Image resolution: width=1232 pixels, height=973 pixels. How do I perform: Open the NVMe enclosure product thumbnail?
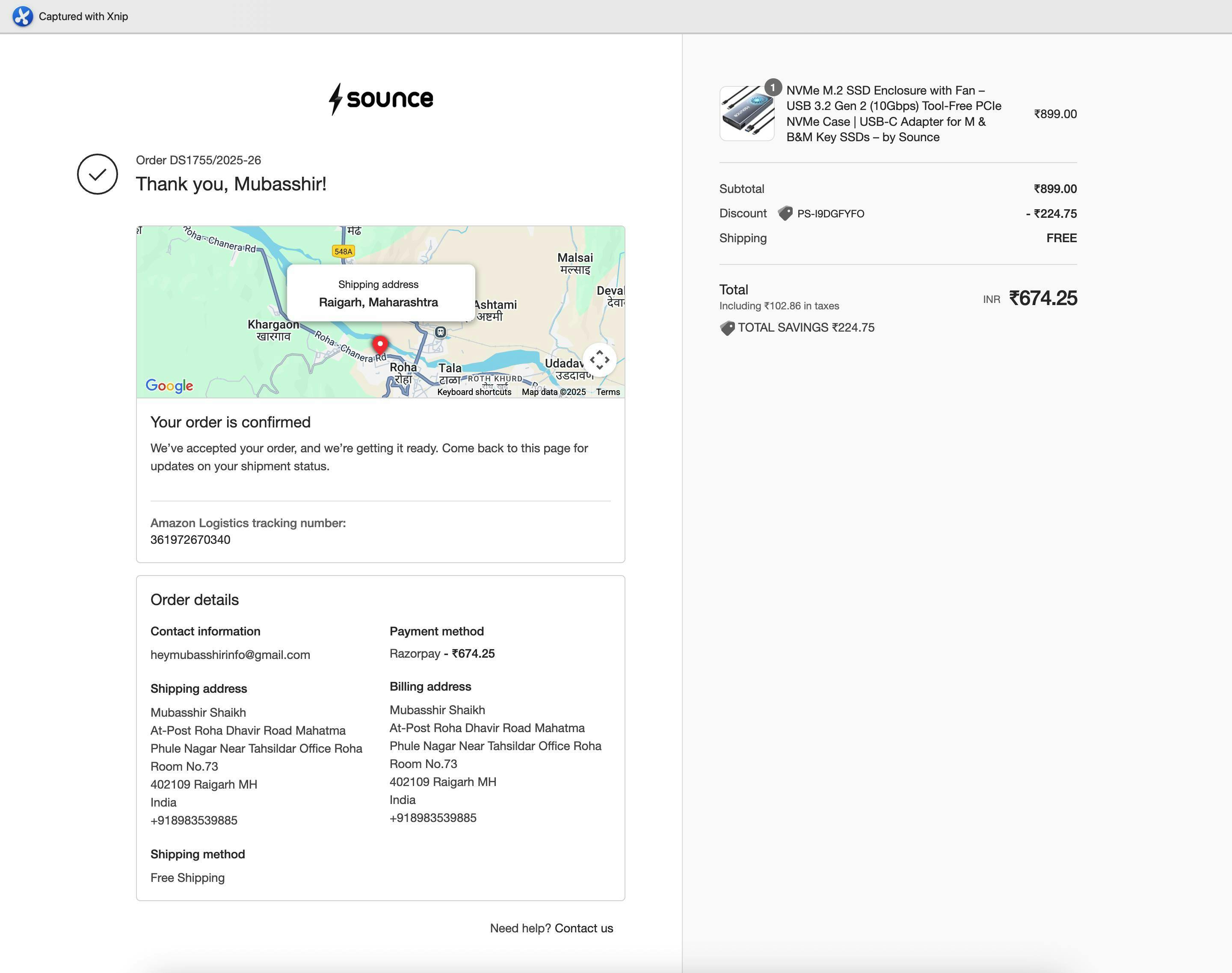click(x=747, y=114)
